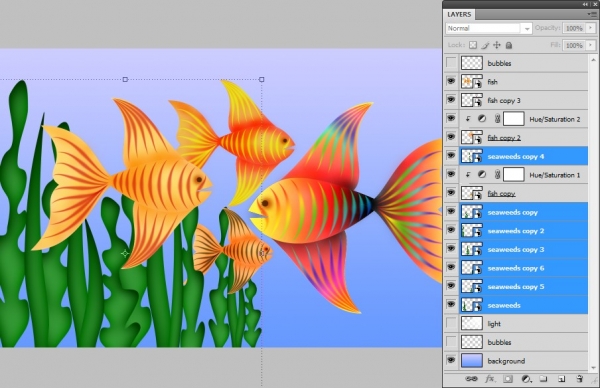The image size is (600, 388).
Task: Click Hue/Saturation 2 adjustment circle icon
Action: click(x=482, y=119)
